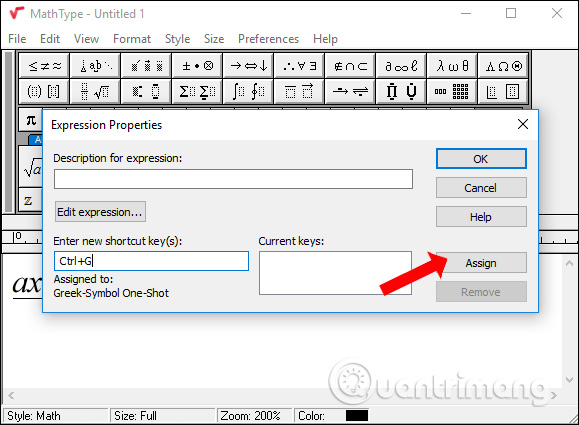Click inside the Current keys list box

click(335, 273)
